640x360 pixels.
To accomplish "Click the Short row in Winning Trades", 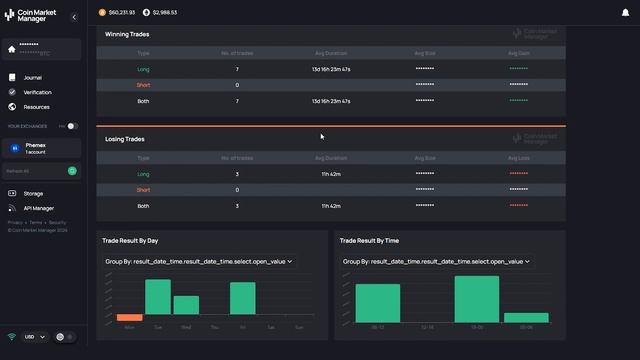I will coord(331,85).
